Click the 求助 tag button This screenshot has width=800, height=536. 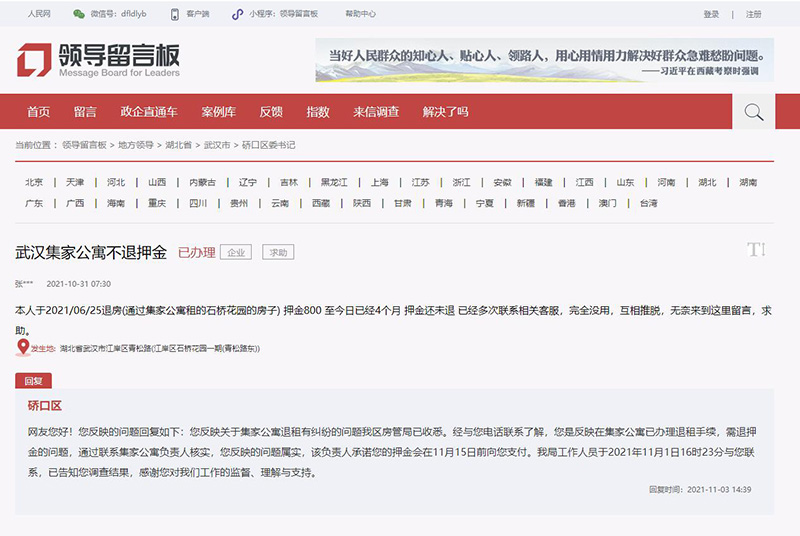[278, 253]
